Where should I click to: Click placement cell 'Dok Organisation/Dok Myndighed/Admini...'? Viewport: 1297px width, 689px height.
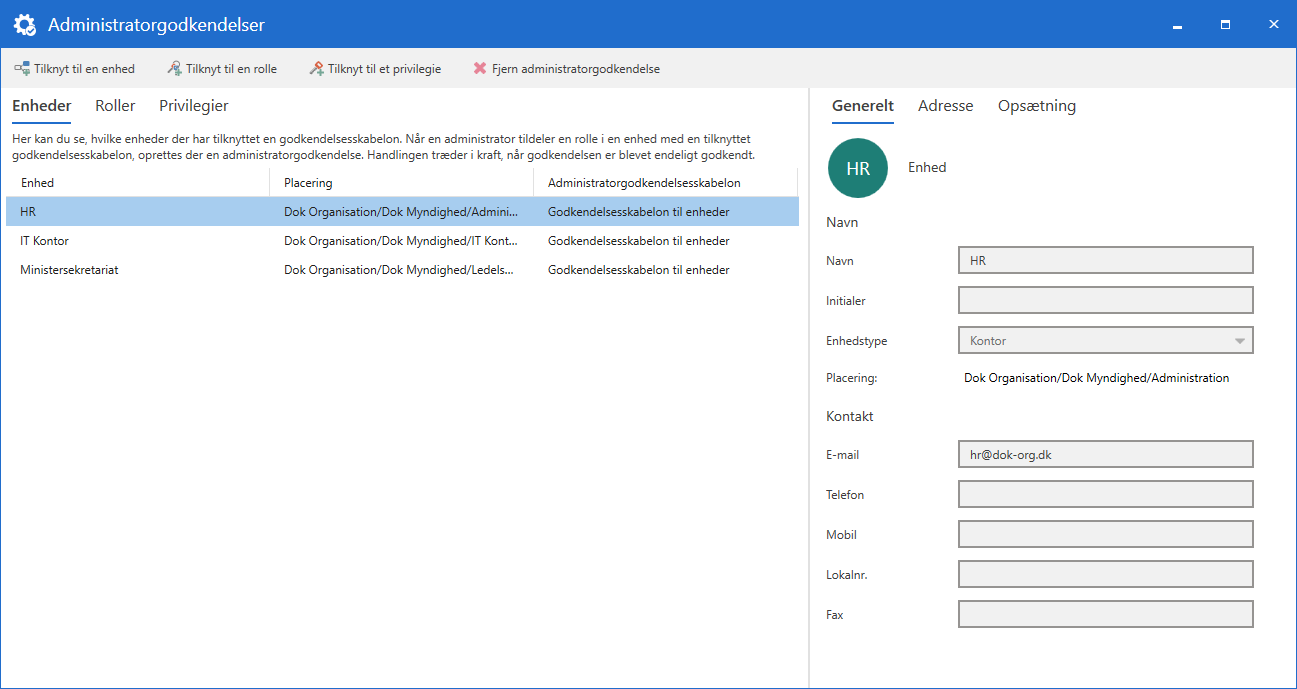tap(401, 212)
